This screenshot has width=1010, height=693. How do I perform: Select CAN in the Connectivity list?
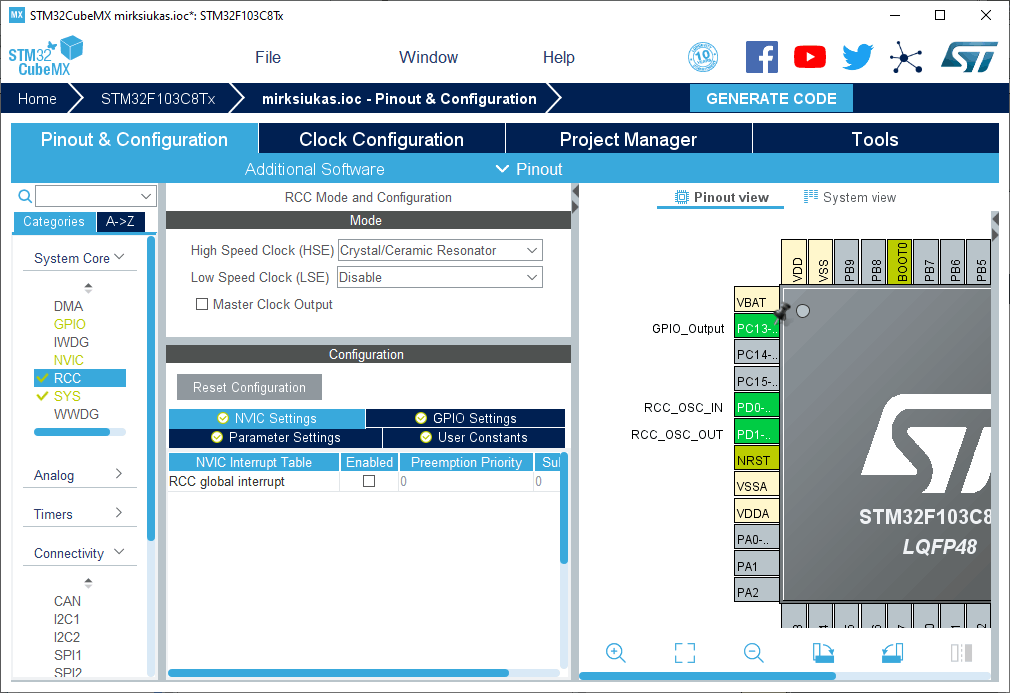[x=68, y=601]
